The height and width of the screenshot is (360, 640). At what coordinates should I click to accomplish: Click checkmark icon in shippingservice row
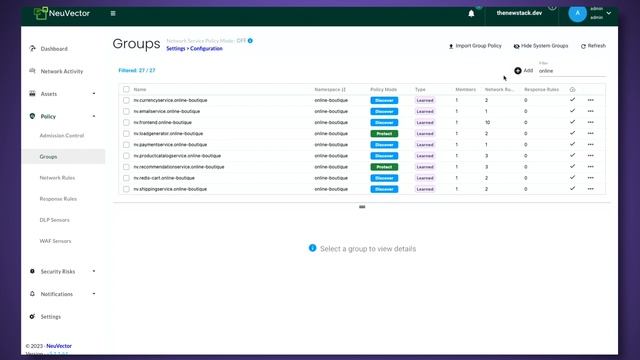572,189
